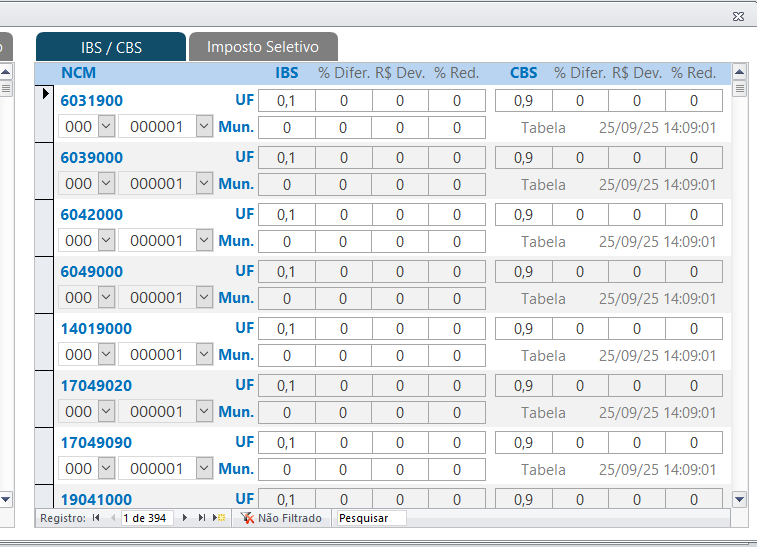Click NCM code 17049020

coord(96,386)
